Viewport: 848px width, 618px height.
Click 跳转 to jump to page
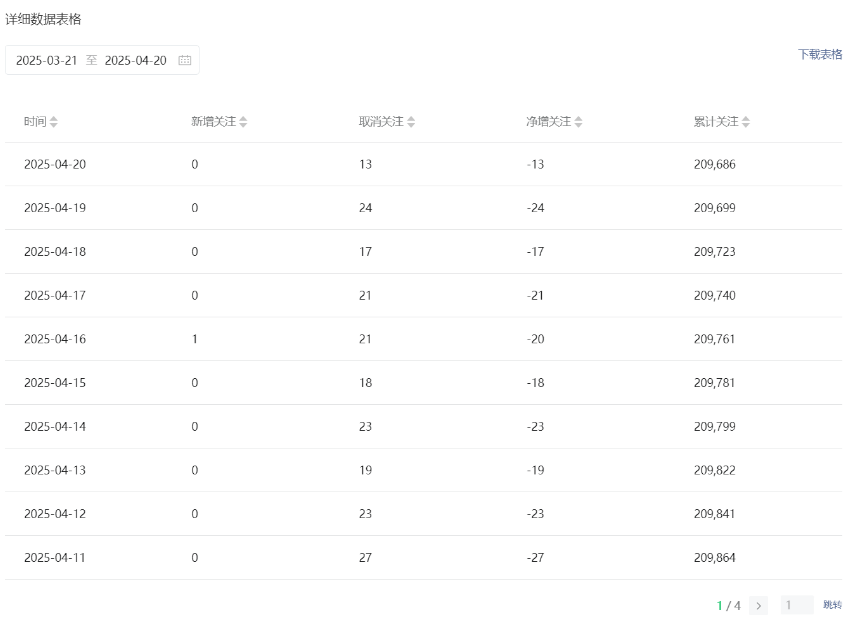click(832, 604)
